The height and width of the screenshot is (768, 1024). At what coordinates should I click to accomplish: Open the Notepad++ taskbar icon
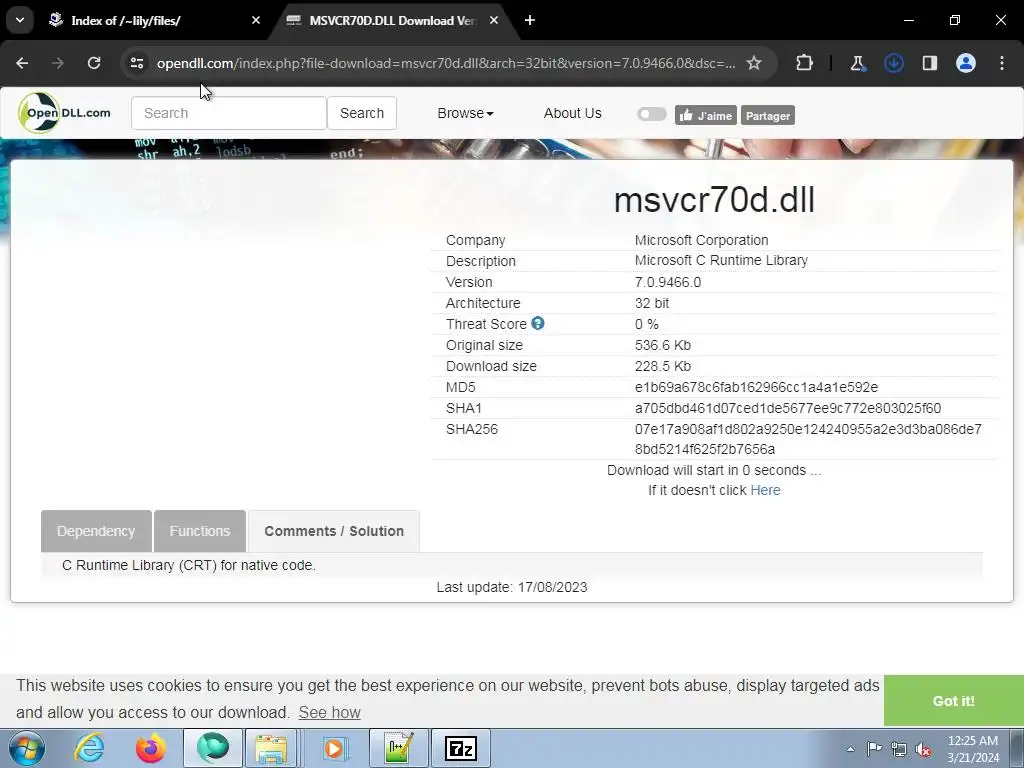point(398,748)
